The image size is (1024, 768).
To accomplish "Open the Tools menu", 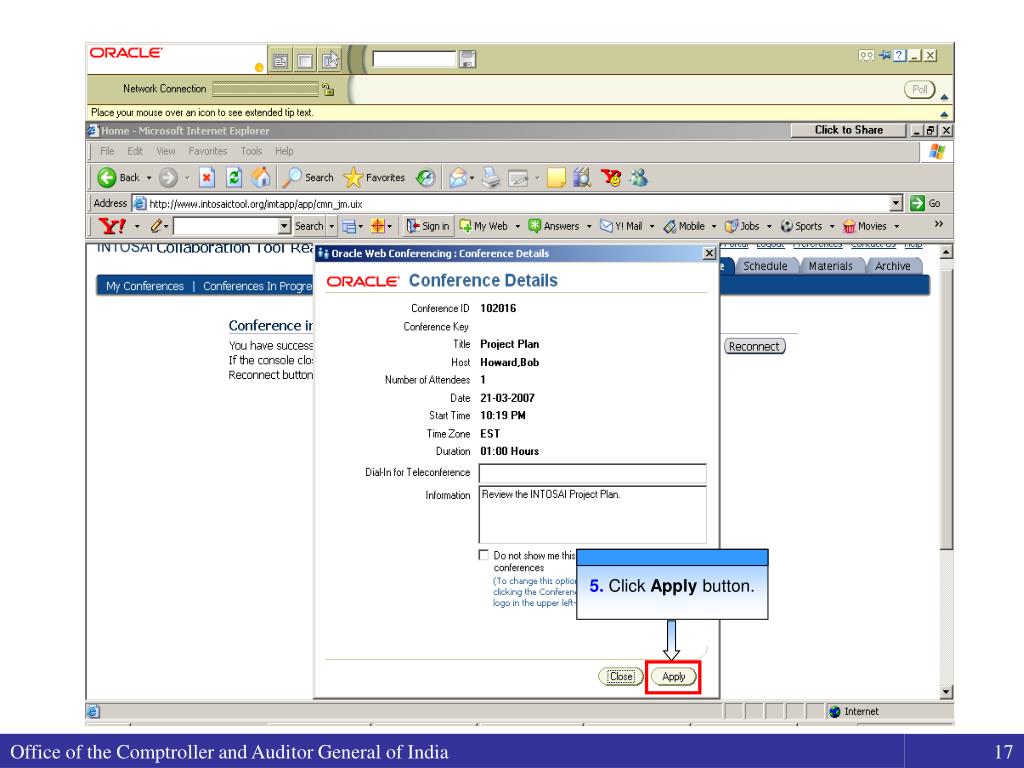I will pos(251,151).
